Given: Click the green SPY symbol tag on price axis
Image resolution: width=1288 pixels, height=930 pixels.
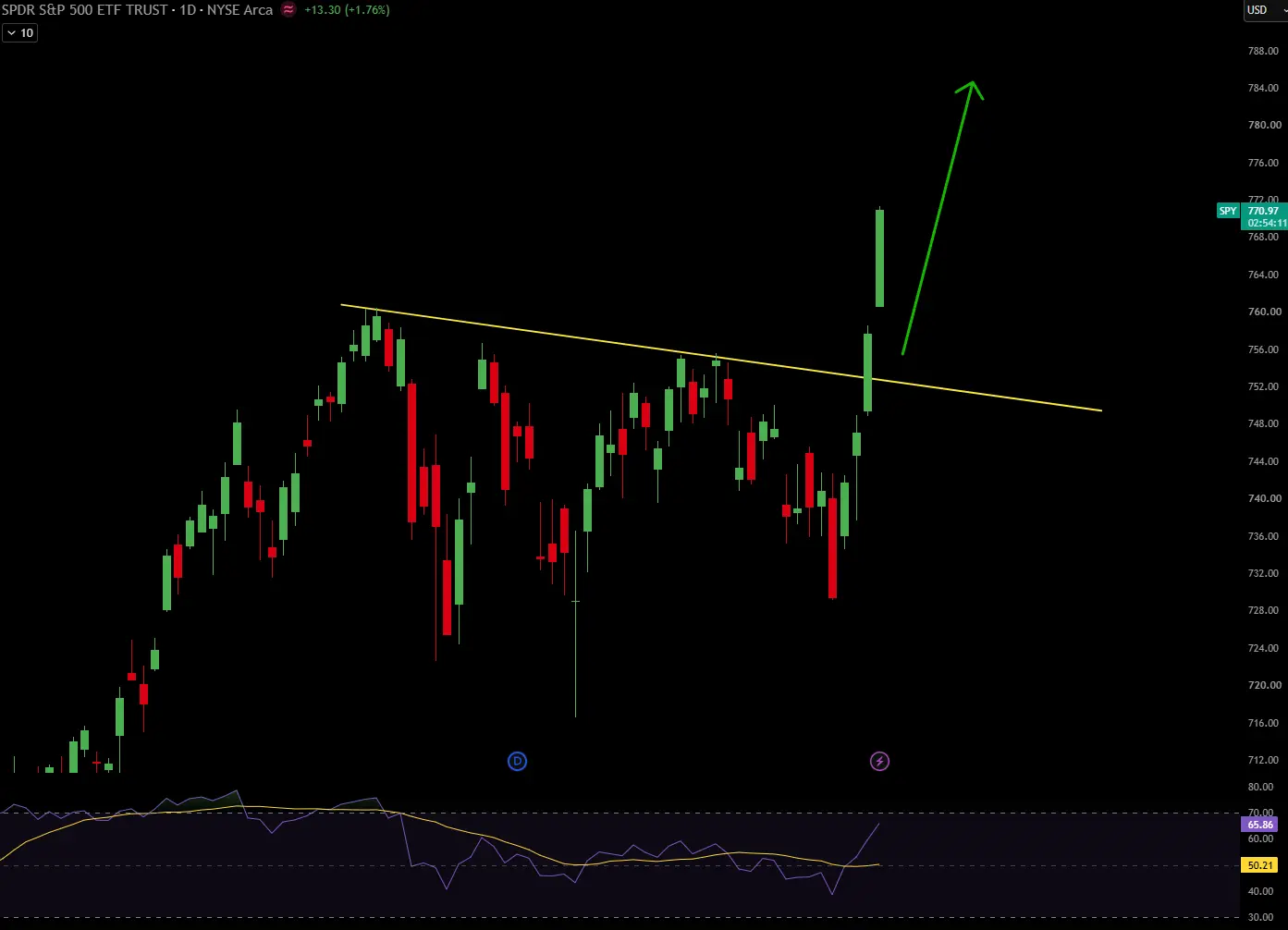Looking at the screenshot, I should coord(1227,211).
